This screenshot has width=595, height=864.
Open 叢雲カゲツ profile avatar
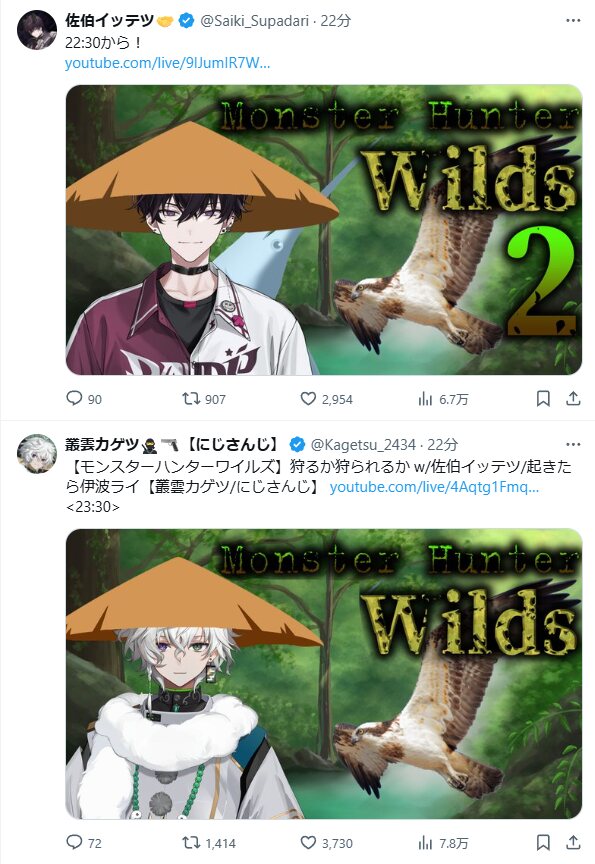tap(37, 454)
